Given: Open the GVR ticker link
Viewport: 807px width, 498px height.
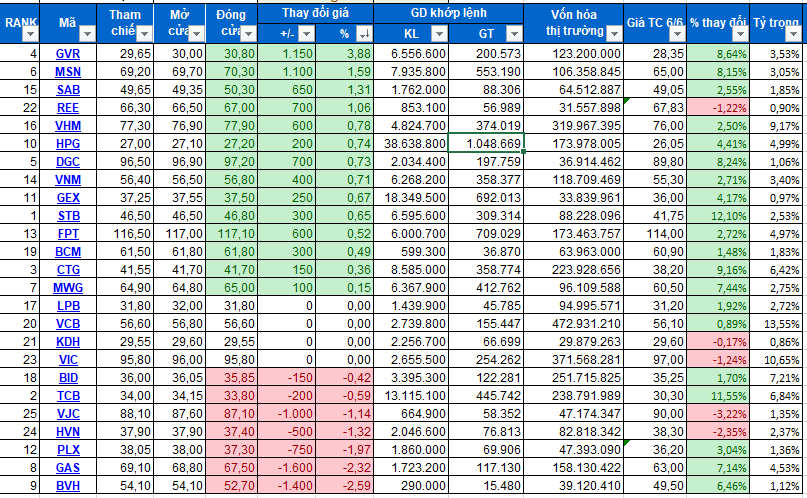Looking at the screenshot, I should click(68, 54).
